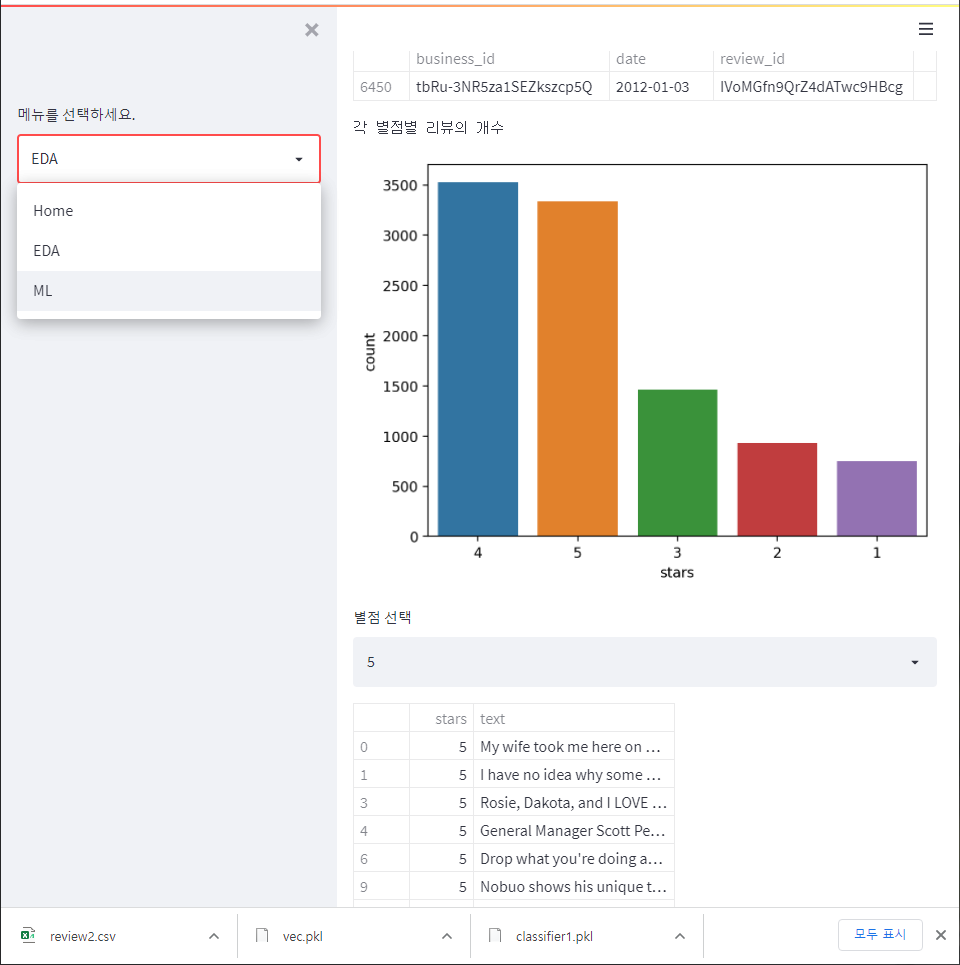This screenshot has width=960, height=965.
Task: Click the stars axis label in chart
Action: point(677,572)
